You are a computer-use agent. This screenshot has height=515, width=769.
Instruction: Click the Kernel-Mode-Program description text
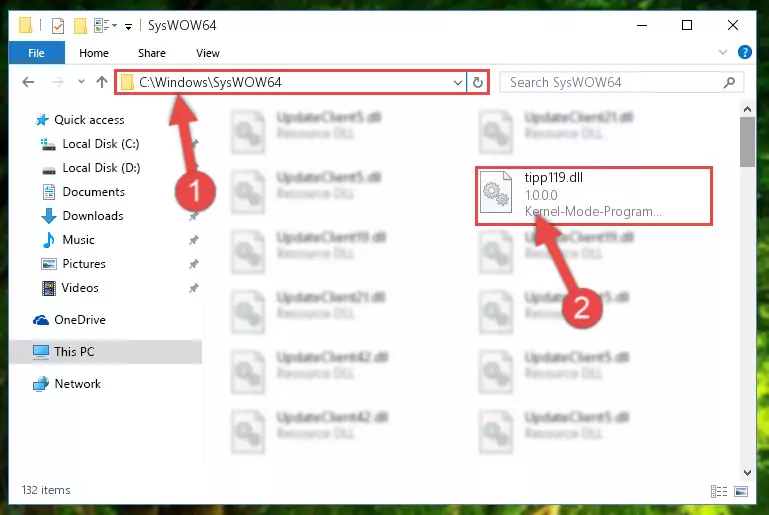click(x=593, y=211)
